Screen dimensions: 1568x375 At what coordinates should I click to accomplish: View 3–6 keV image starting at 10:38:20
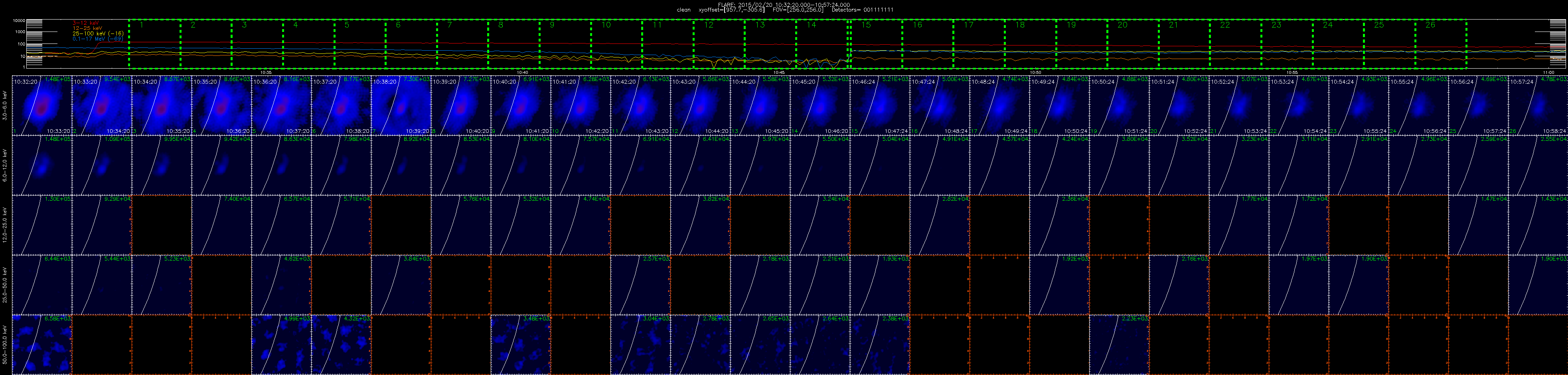pos(401,105)
